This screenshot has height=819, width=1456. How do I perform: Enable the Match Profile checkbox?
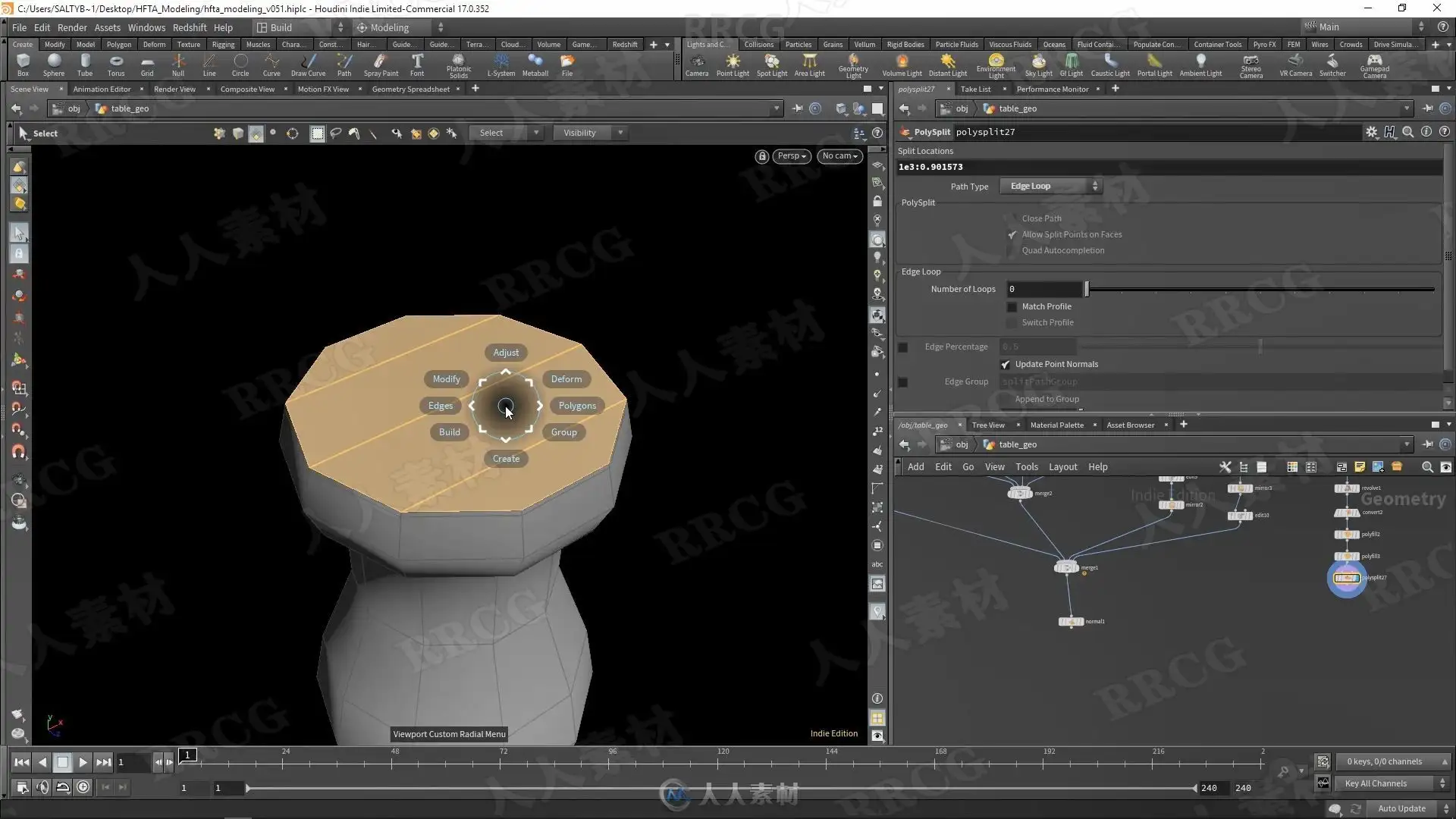[x=1012, y=306]
